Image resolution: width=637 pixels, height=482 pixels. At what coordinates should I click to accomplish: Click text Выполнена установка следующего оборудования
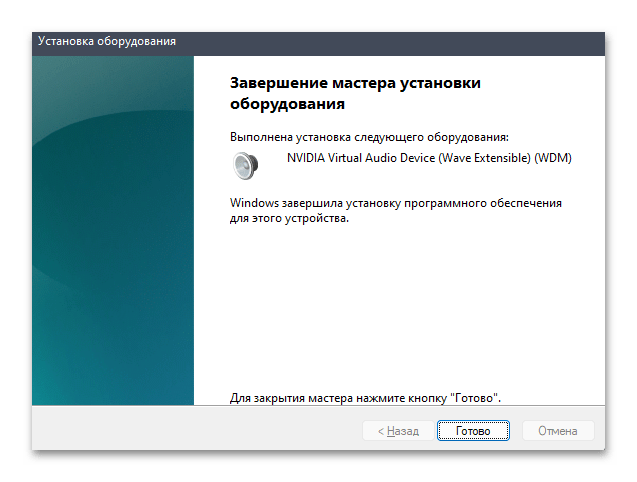pos(369,137)
